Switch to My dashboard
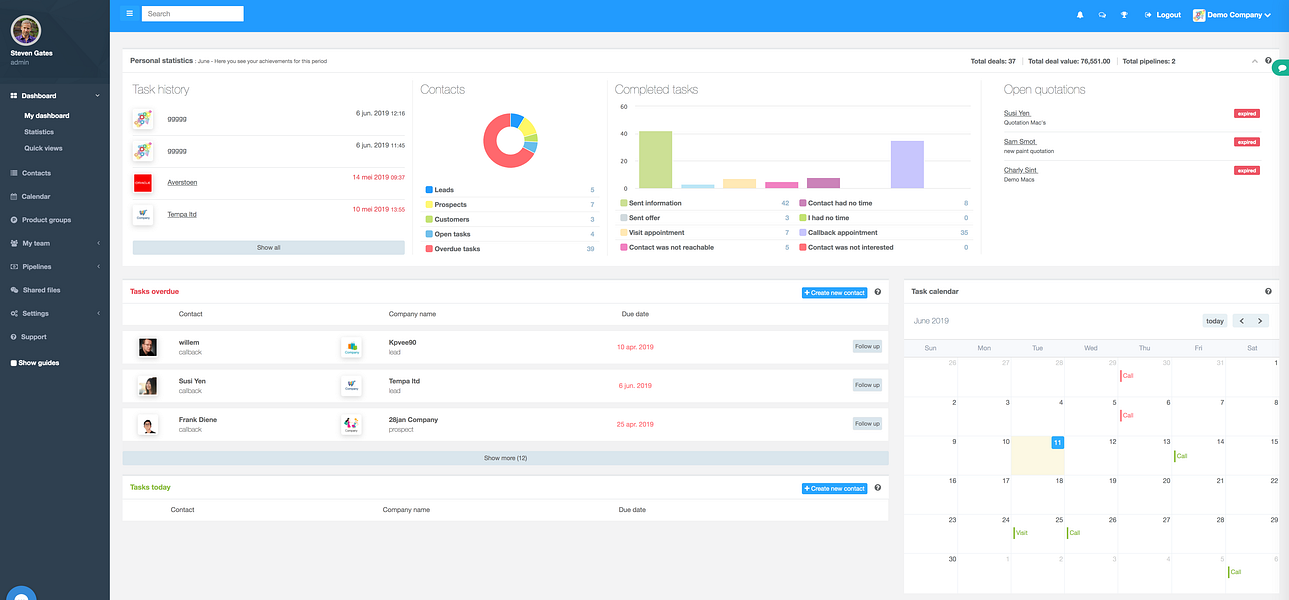1289x600 pixels. pyautogui.click(x=47, y=114)
